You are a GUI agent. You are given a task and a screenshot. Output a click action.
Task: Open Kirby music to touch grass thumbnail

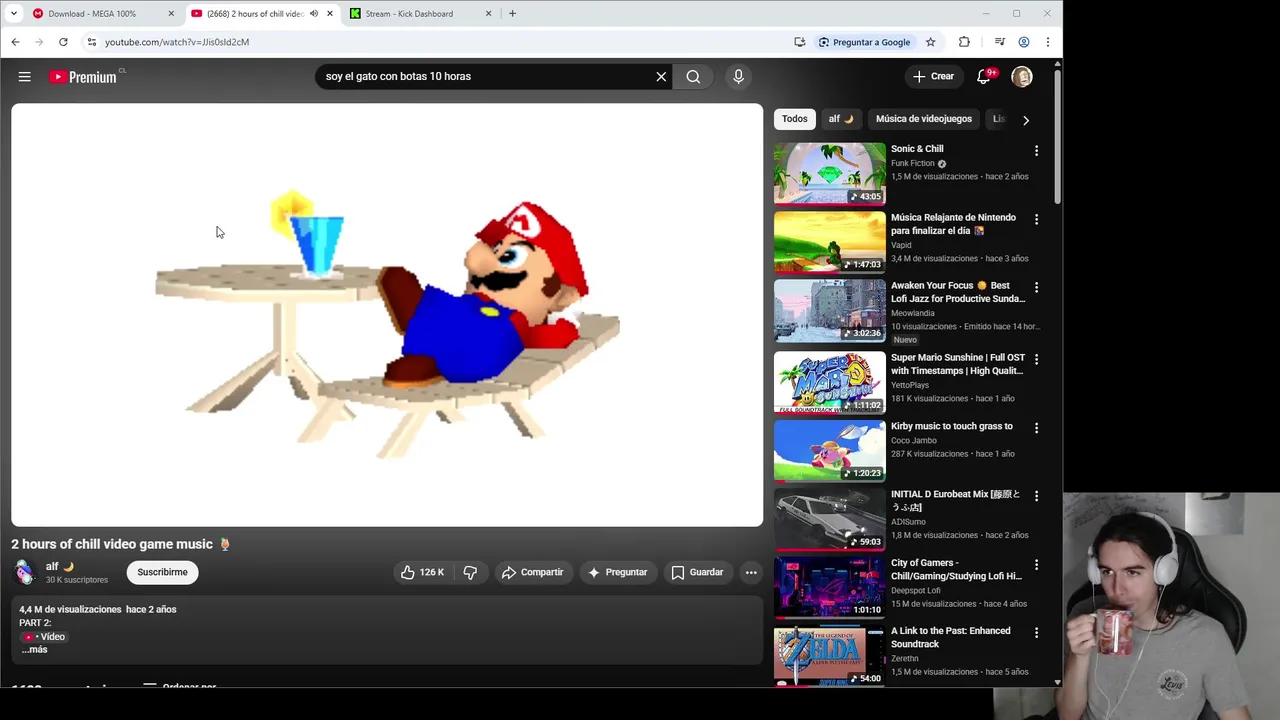(x=830, y=450)
